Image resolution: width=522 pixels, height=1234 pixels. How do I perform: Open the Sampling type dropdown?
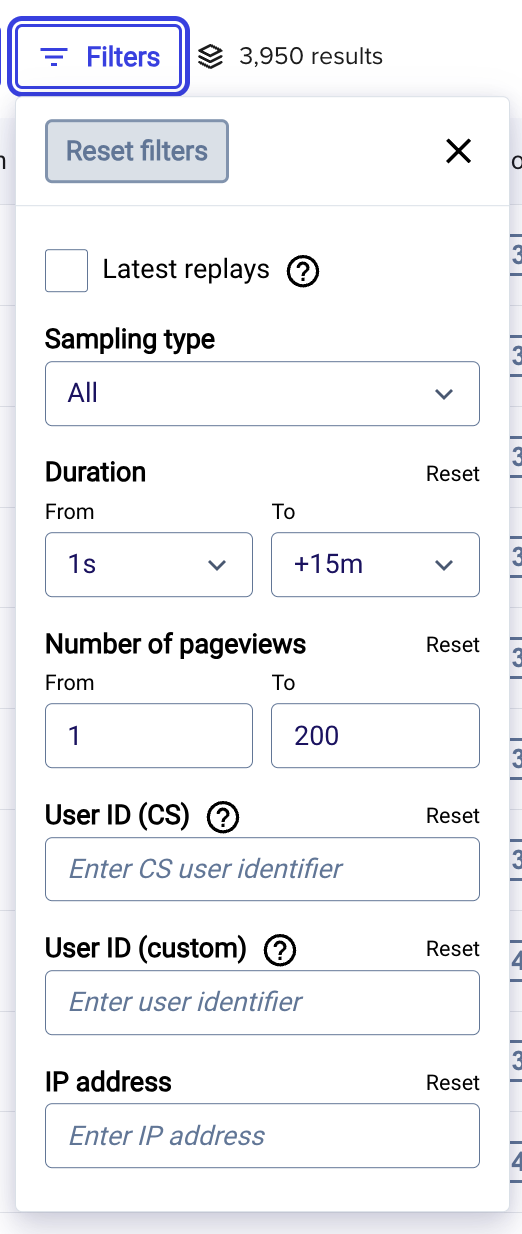click(x=262, y=394)
